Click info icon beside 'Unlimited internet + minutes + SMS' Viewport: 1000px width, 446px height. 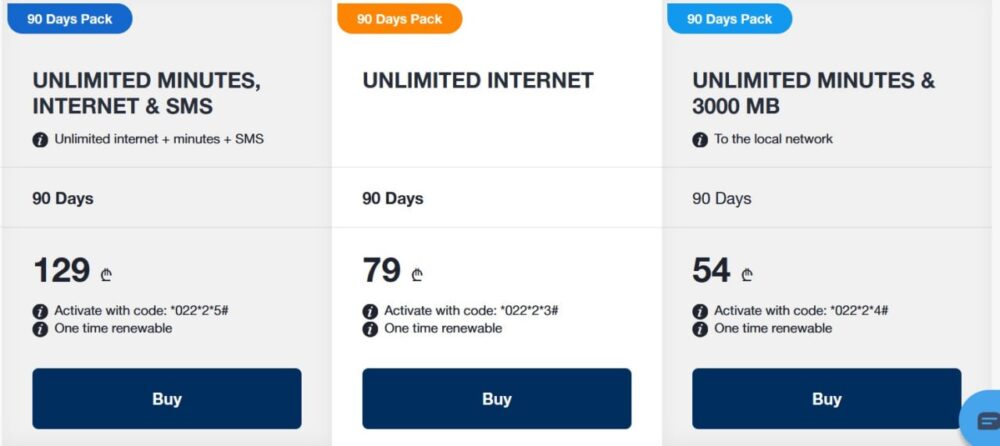[x=40, y=139]
